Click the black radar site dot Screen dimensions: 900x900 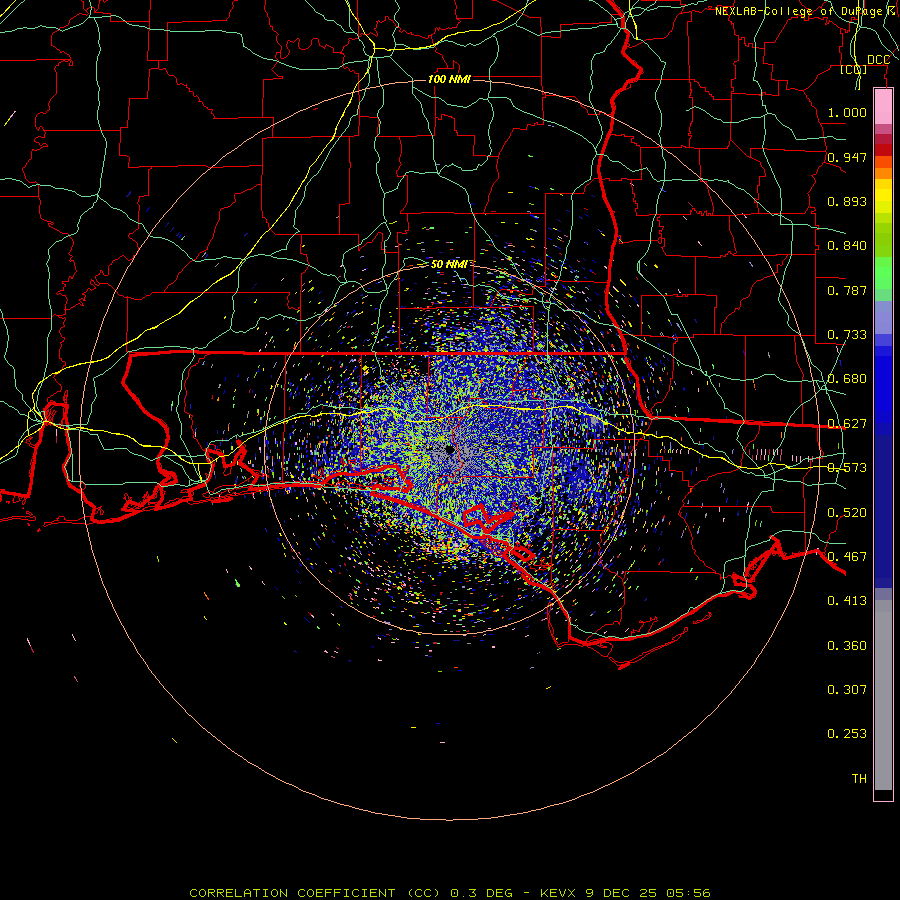coord(450,449)
